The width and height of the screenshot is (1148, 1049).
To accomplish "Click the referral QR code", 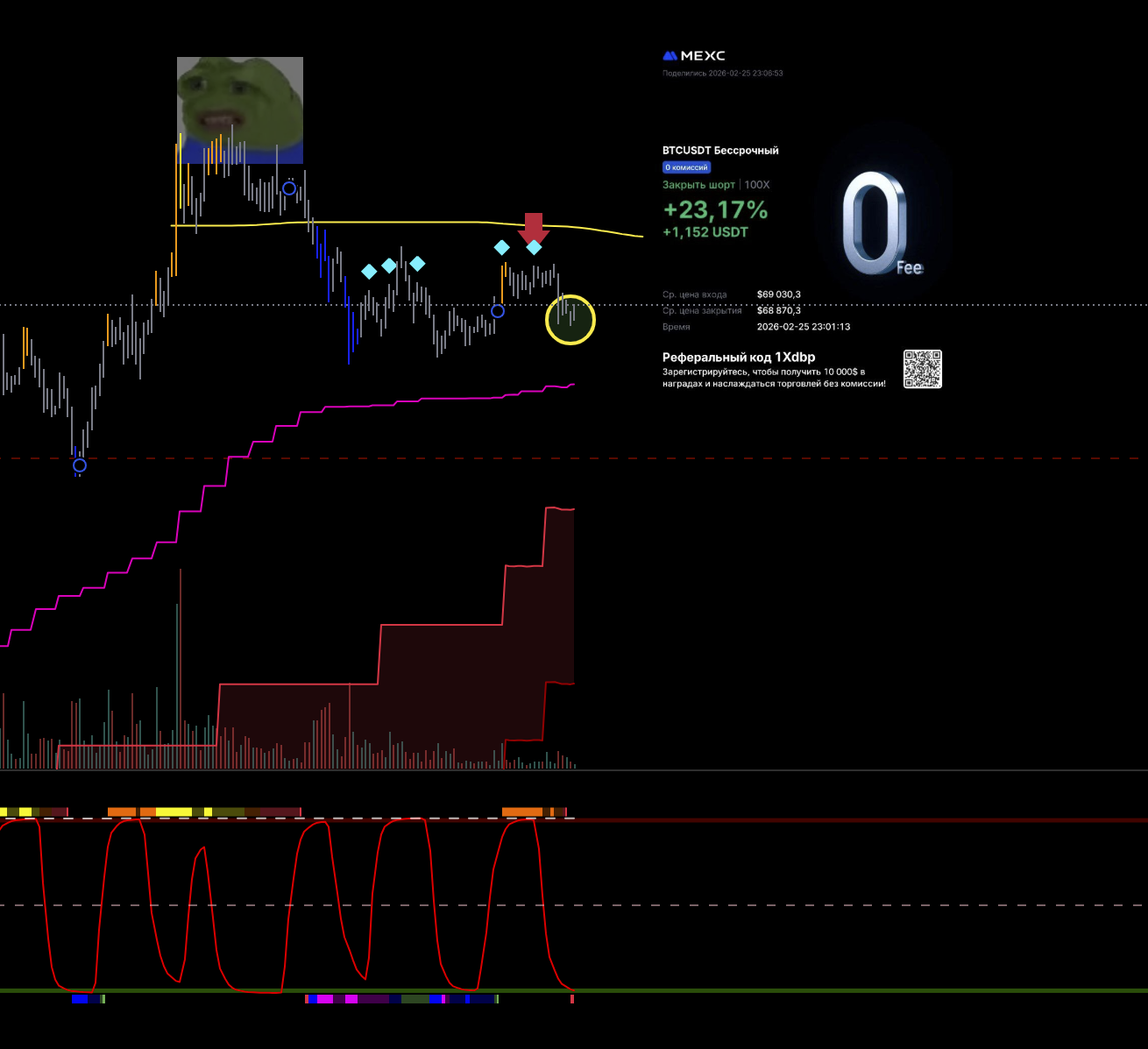I will pyautogui.click(x=922, y=369).
